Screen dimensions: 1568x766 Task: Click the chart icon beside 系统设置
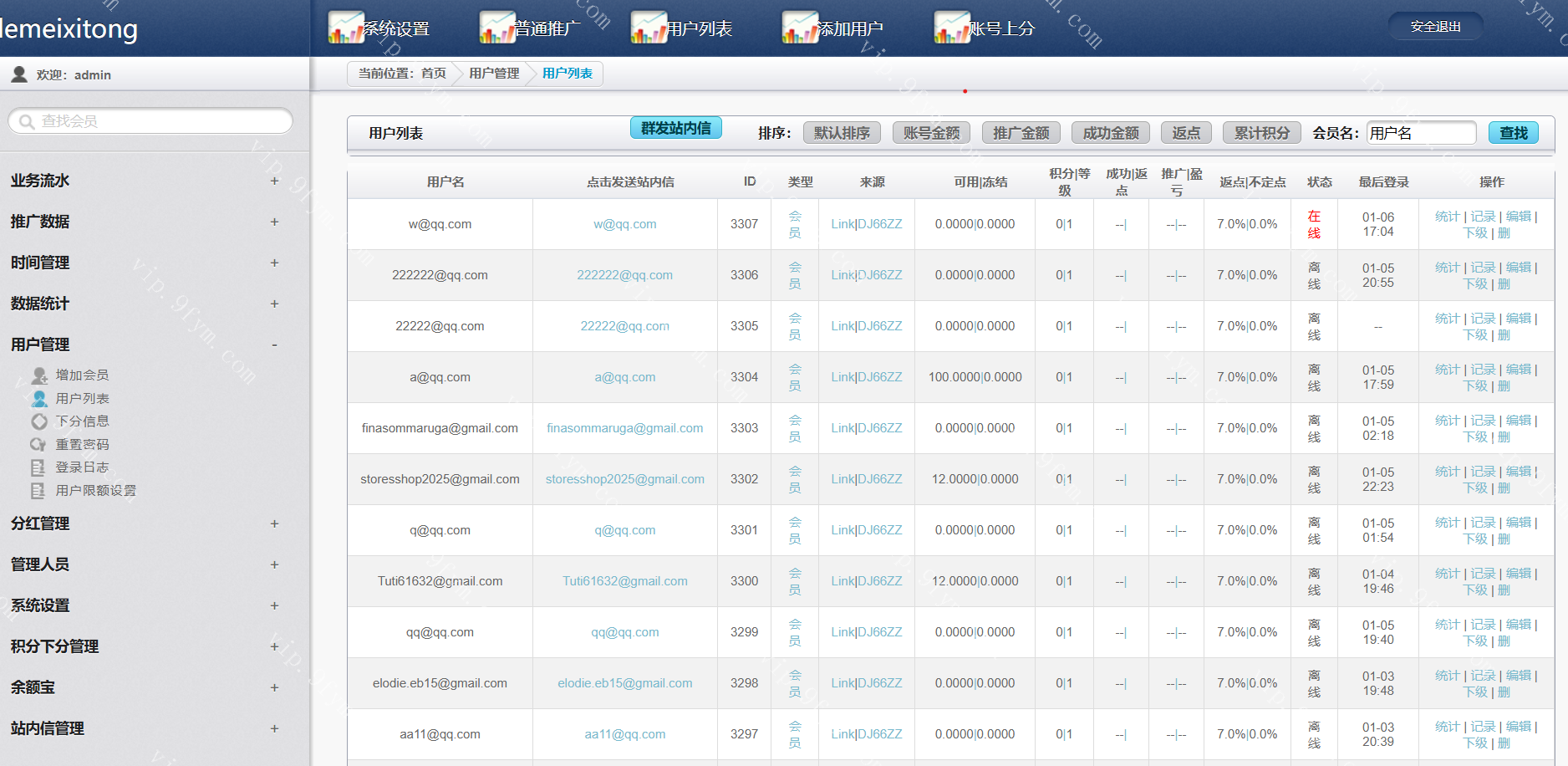click(x=345, y=28)
